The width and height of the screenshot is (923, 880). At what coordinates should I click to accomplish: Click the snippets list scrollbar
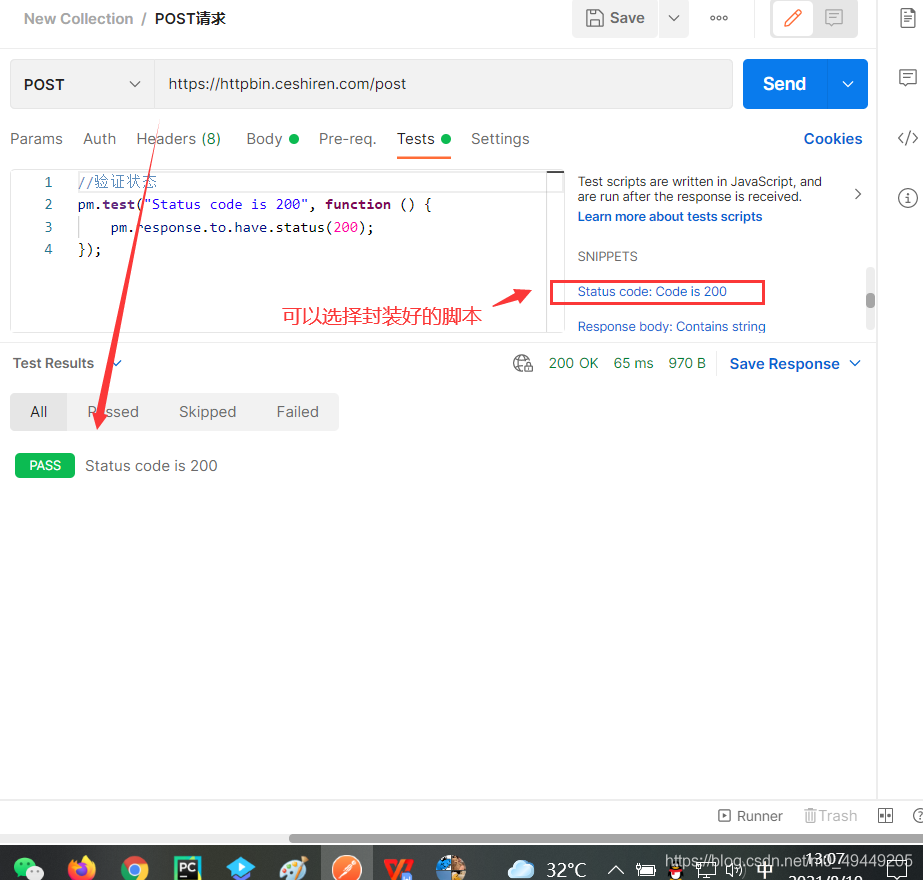(870, 300)
